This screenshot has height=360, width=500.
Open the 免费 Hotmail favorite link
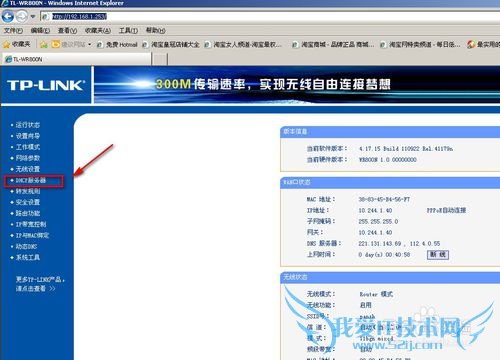point(117,44)
